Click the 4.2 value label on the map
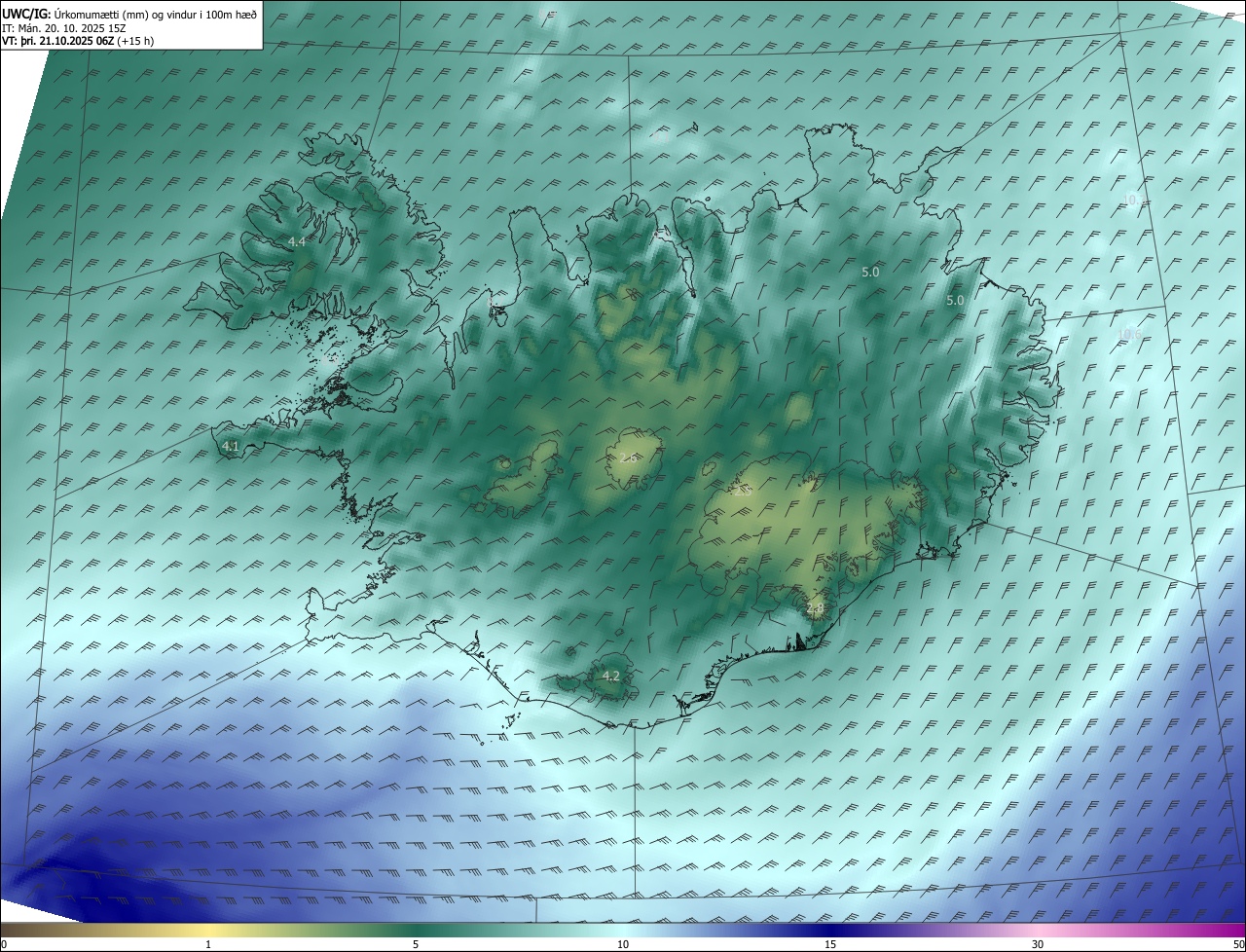The width and height of the screenshot is (1246, 952). coord(611,676)
